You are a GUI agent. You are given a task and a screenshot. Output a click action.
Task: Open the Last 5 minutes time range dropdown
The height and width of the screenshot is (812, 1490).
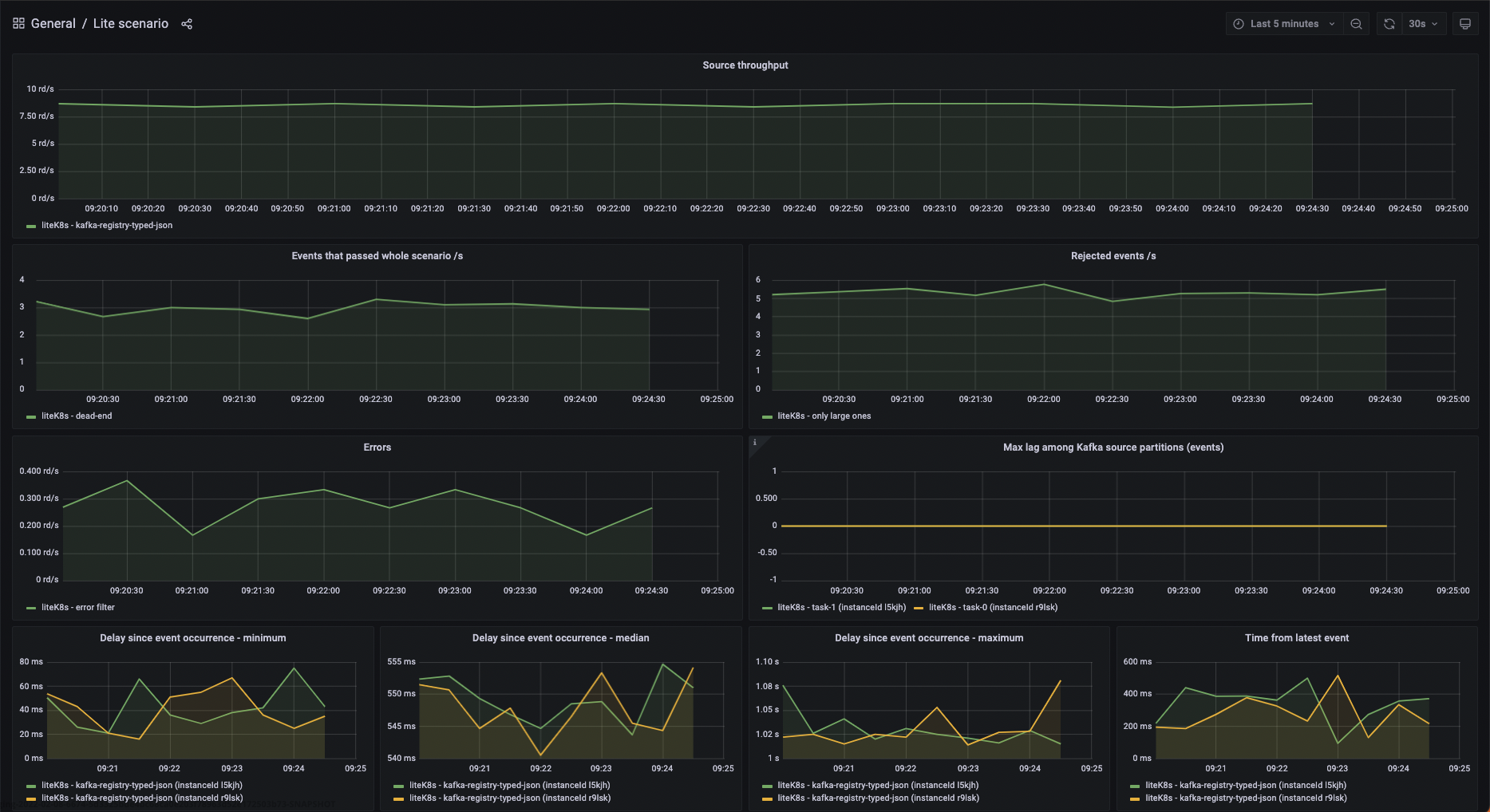point(1283,23)
